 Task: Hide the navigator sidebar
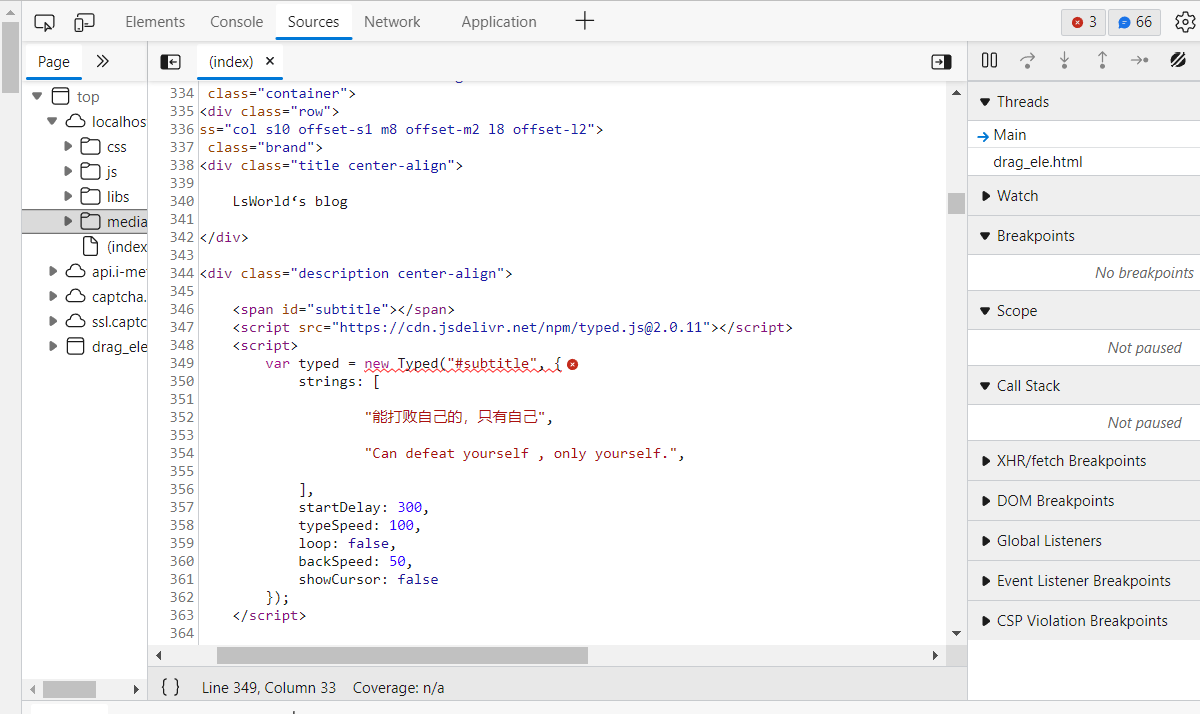pos(170,62)
